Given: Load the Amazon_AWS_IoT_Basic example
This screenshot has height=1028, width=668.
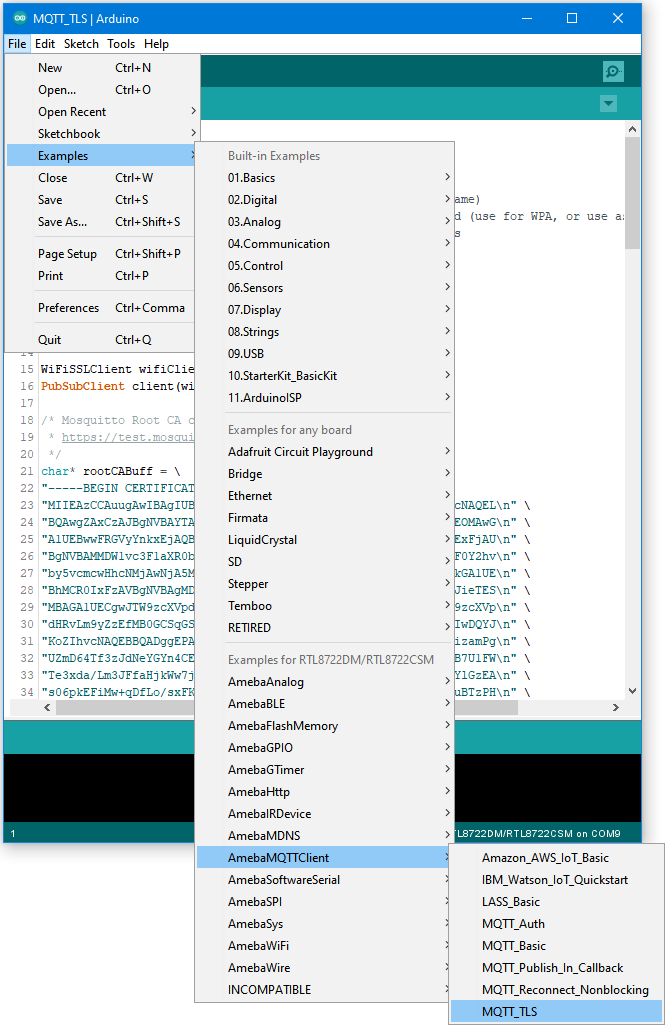Looking at the screenshot, I should tap(557, 858).
